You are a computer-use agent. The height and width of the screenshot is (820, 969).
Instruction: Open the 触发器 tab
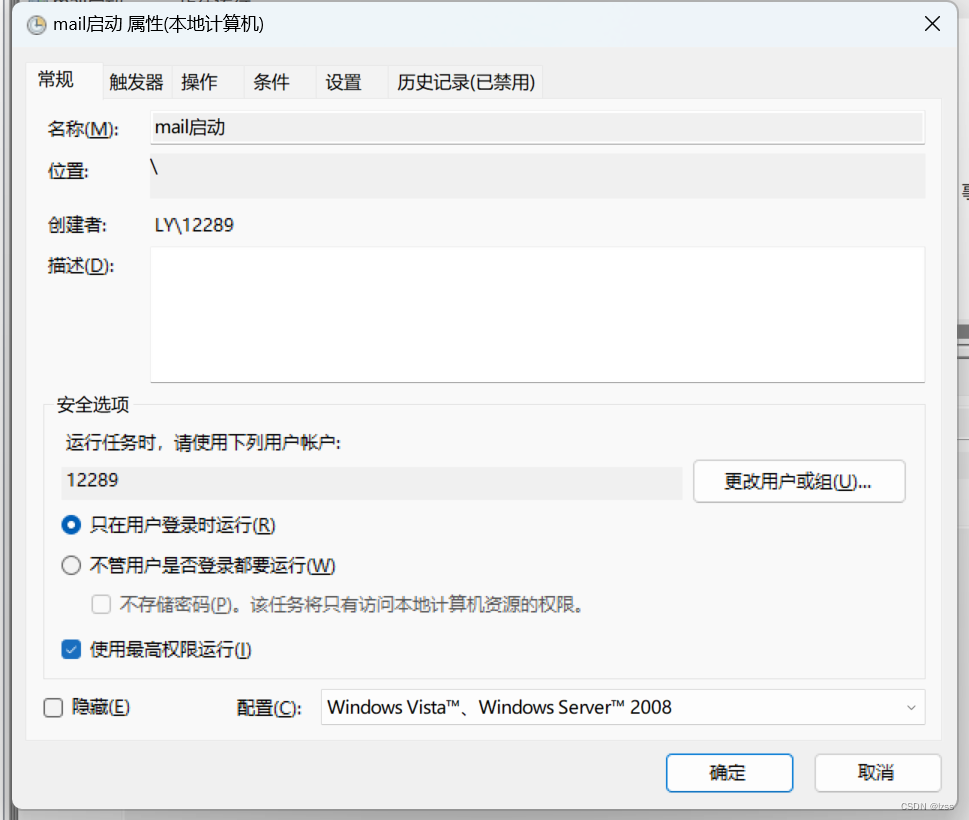click(x=137, y=82)
